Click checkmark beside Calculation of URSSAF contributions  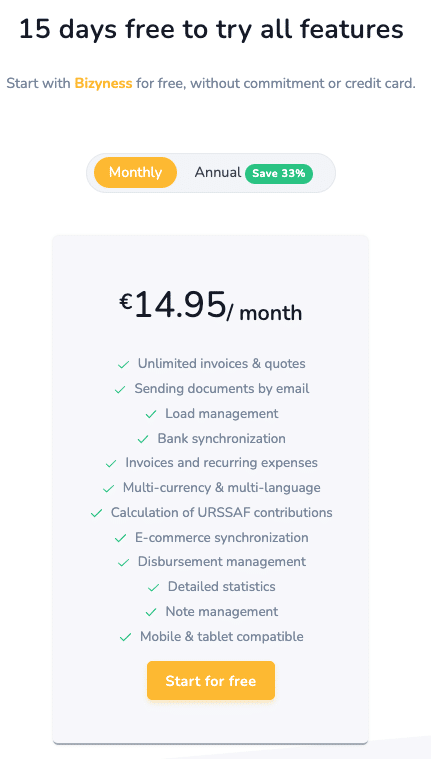(x=96, y=514)
